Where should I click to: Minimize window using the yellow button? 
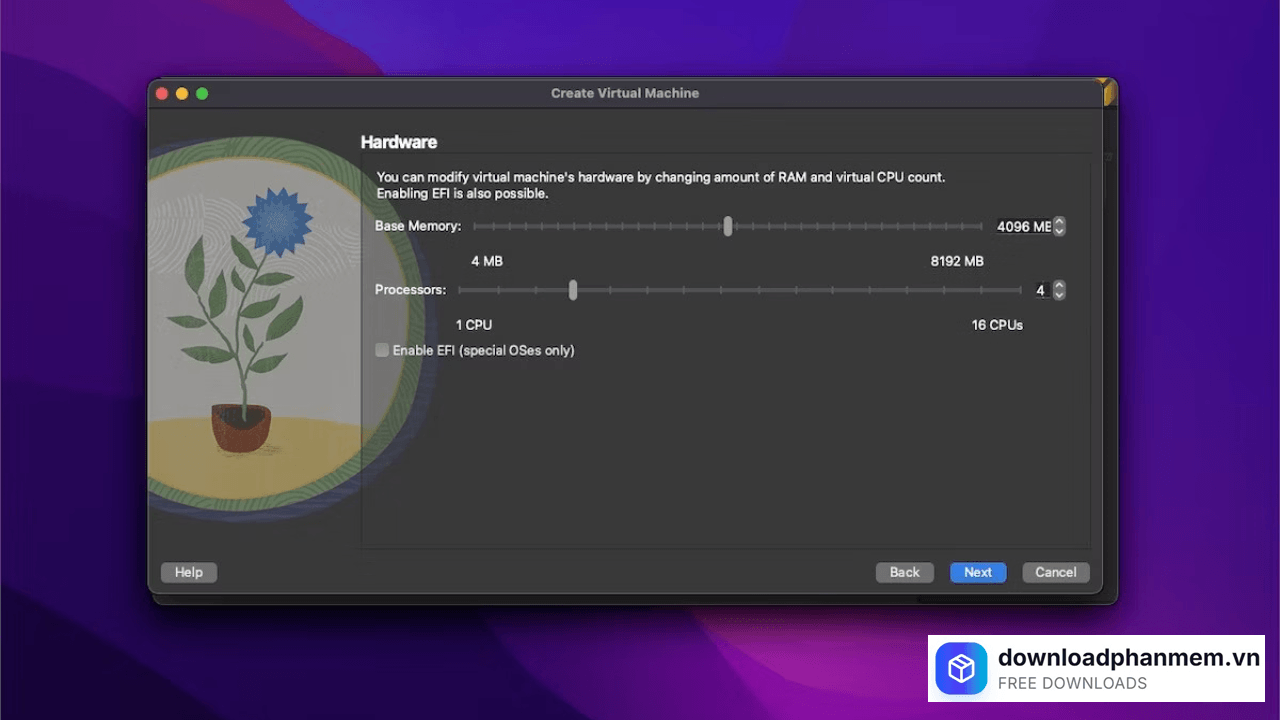point(182,93)
